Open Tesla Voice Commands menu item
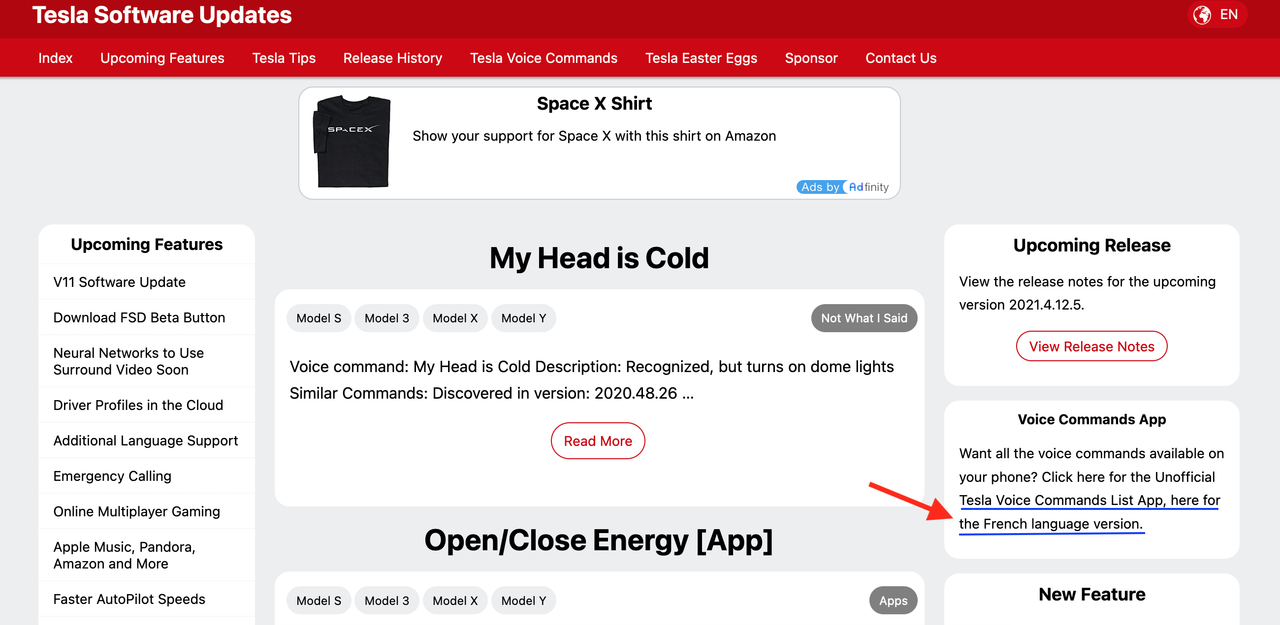Image resolution: width=1280 pixels, height=625 pixels. tap(544, 58)
